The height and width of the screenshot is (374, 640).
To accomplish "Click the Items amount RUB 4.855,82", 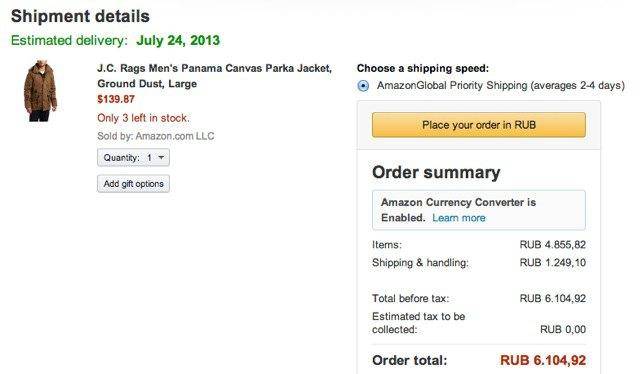I will click(x=553, y=245).
